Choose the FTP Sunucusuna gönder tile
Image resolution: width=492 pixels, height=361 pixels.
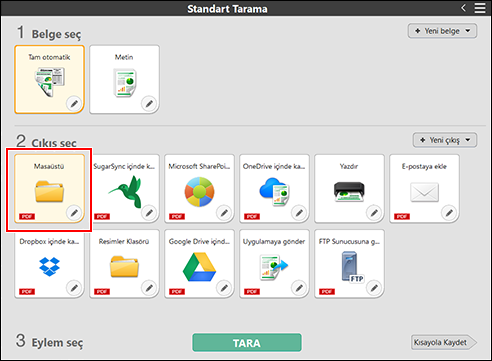(349, 263)
